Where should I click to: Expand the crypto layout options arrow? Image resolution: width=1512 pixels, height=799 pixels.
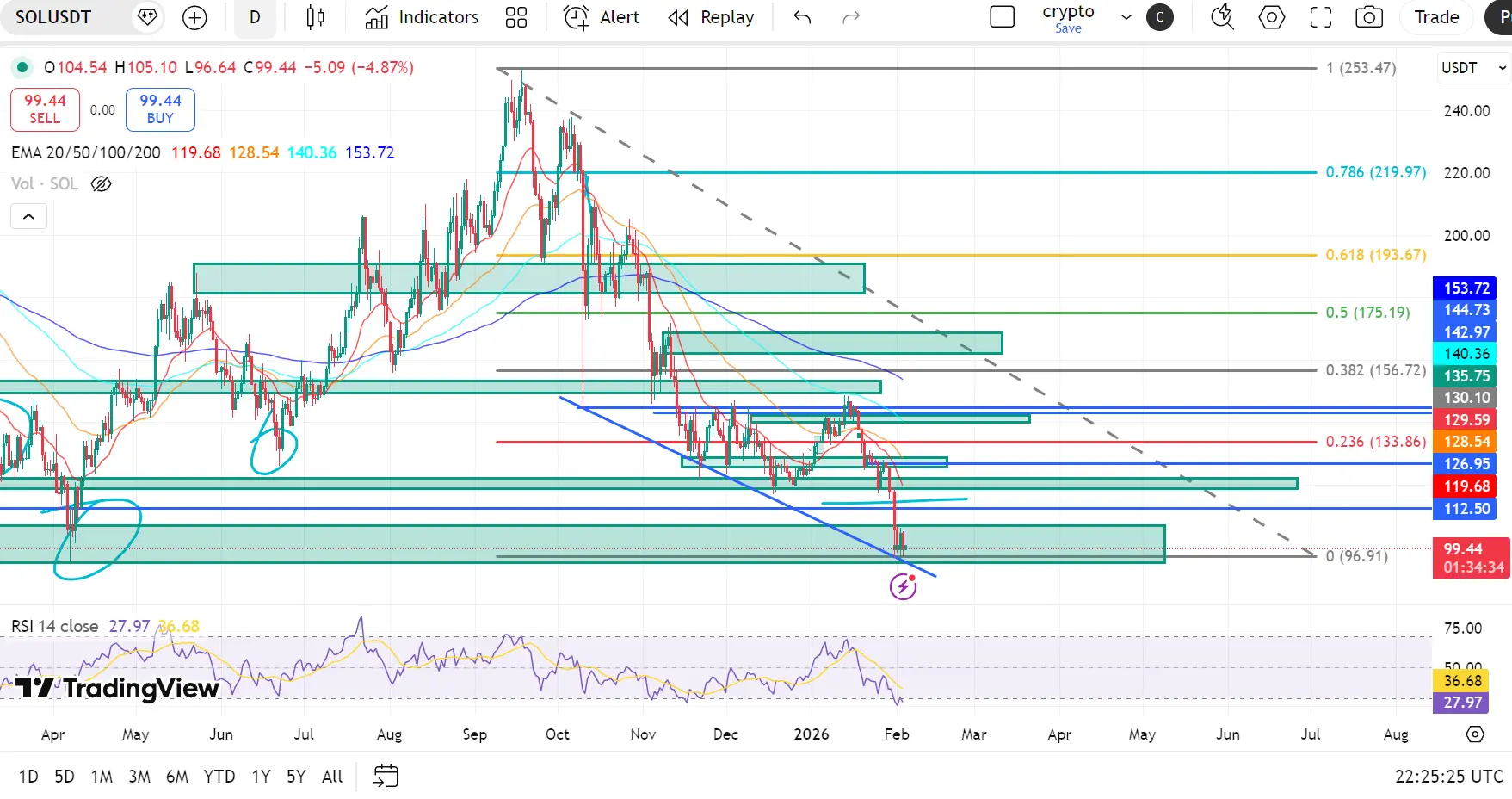1126,17
